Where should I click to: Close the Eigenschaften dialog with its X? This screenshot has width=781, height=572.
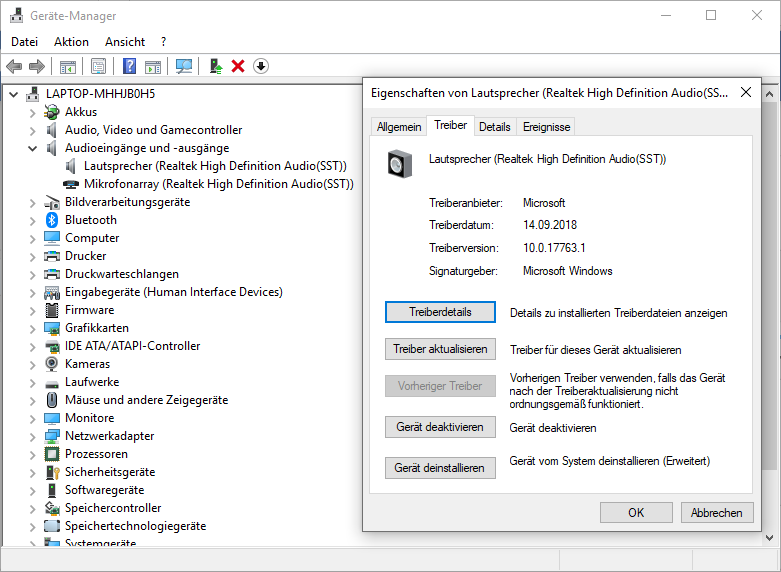coord(746,93)
